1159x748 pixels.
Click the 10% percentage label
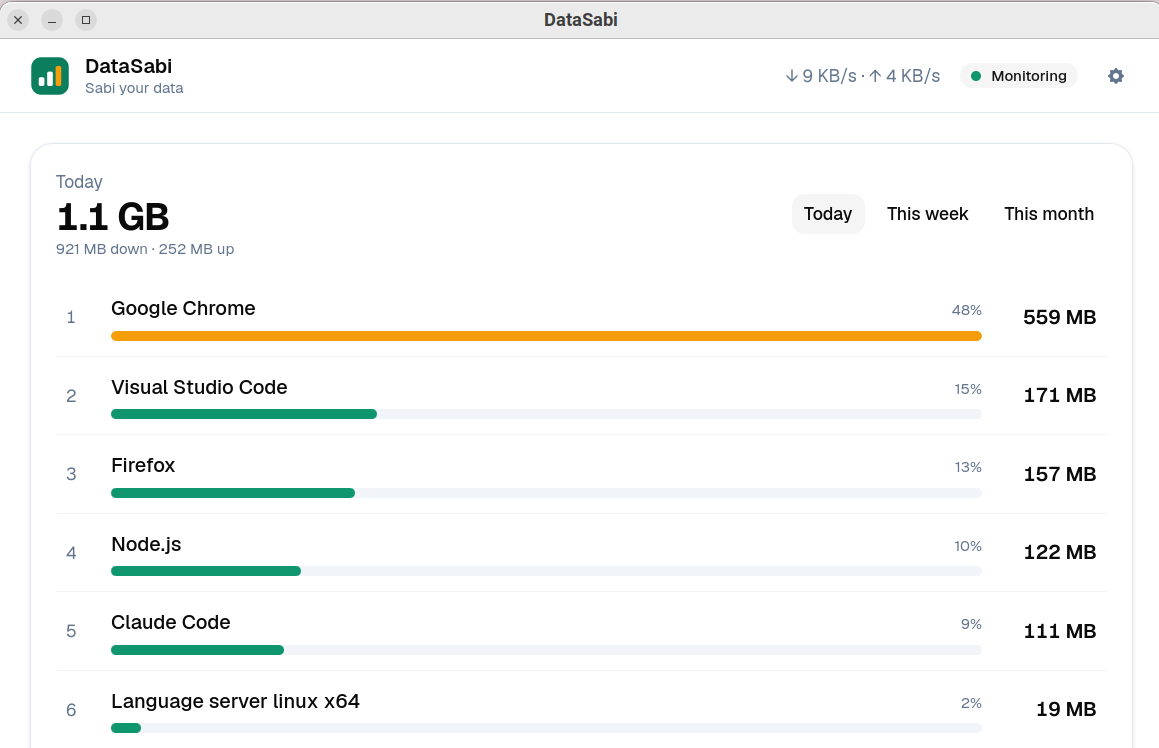(968, 547)
